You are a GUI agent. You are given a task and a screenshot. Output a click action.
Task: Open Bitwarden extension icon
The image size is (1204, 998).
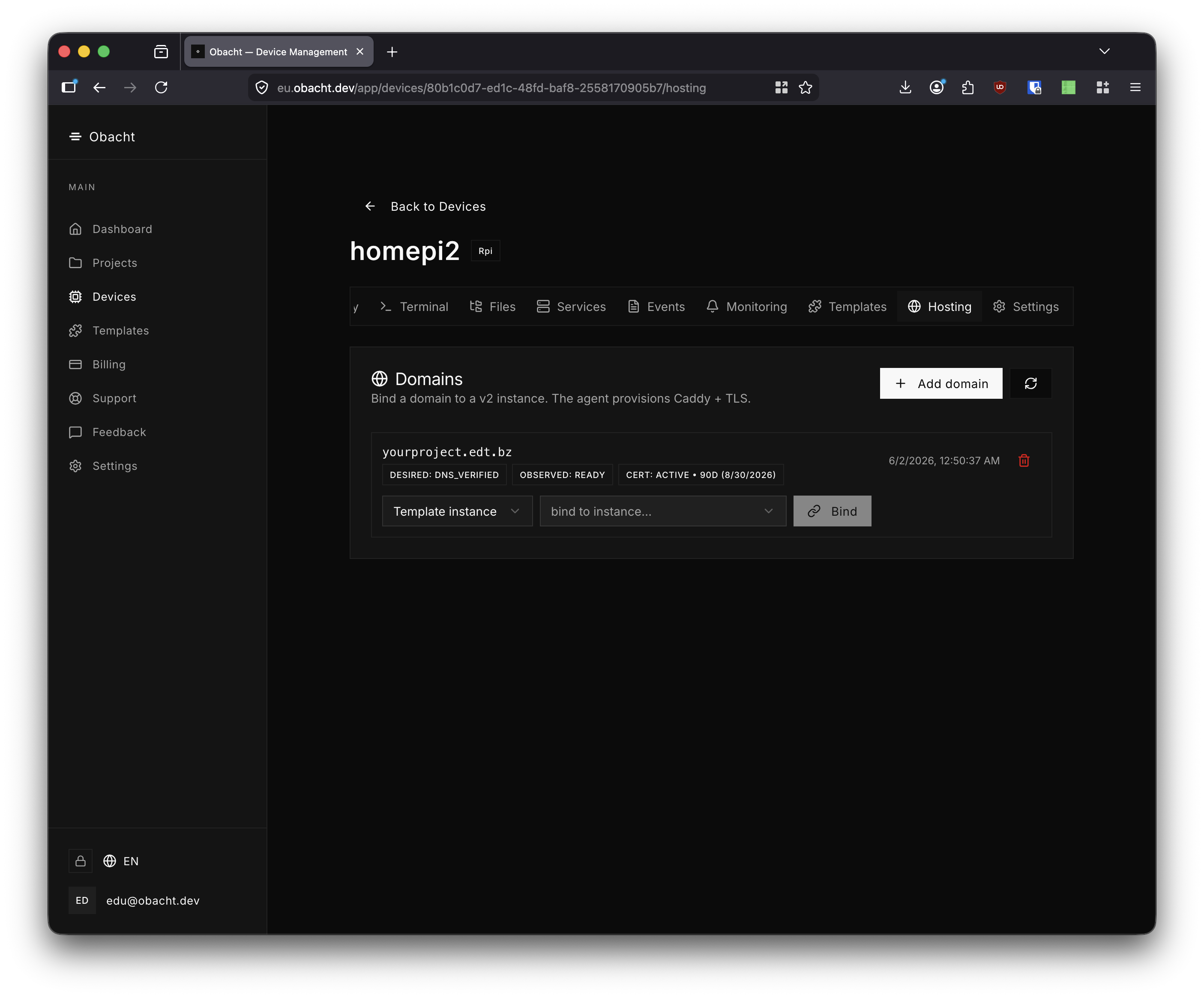pyautogui.click(x=1034, y=87)
